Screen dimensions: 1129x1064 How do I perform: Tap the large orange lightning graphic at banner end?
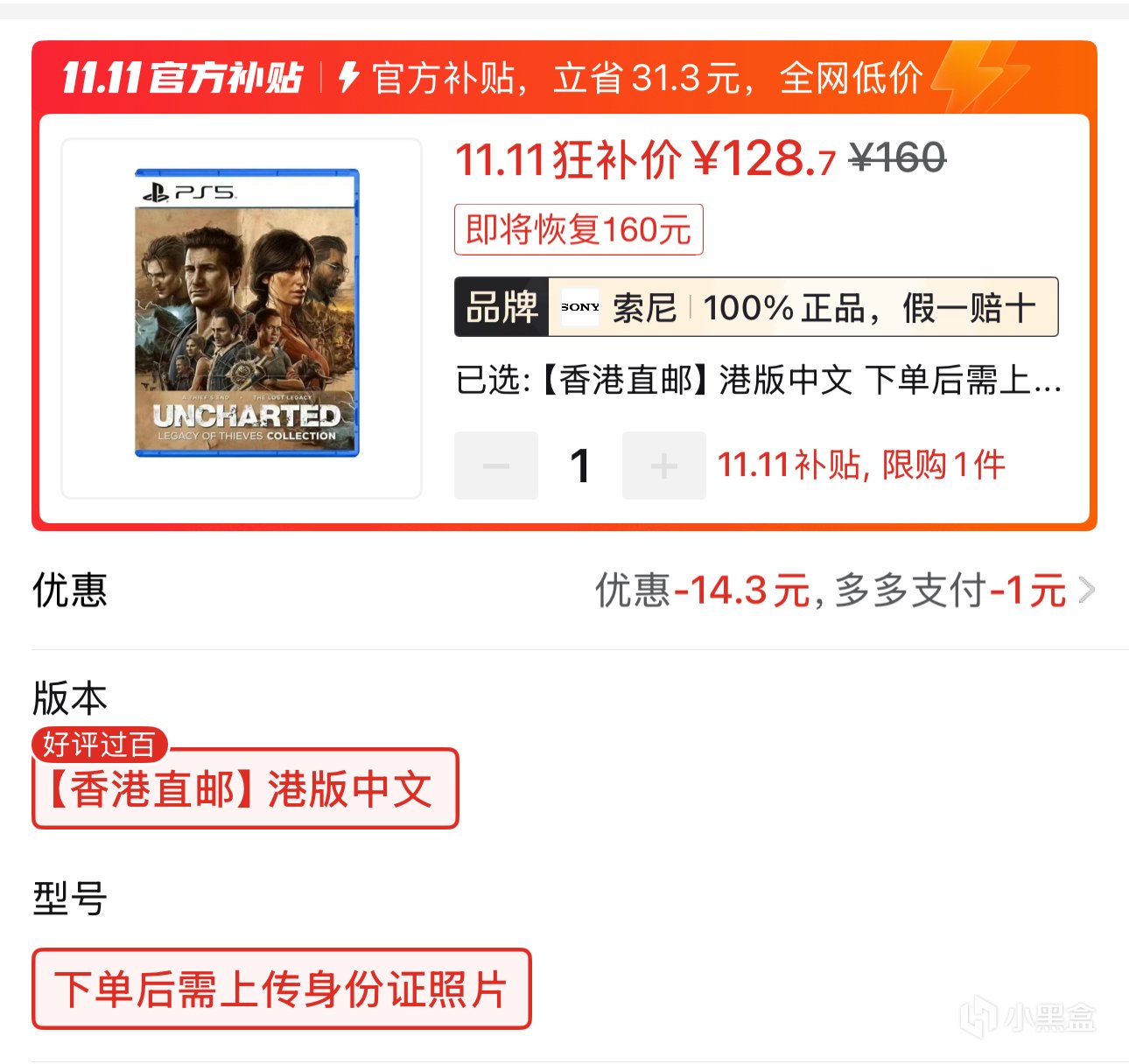coord(980,77)
